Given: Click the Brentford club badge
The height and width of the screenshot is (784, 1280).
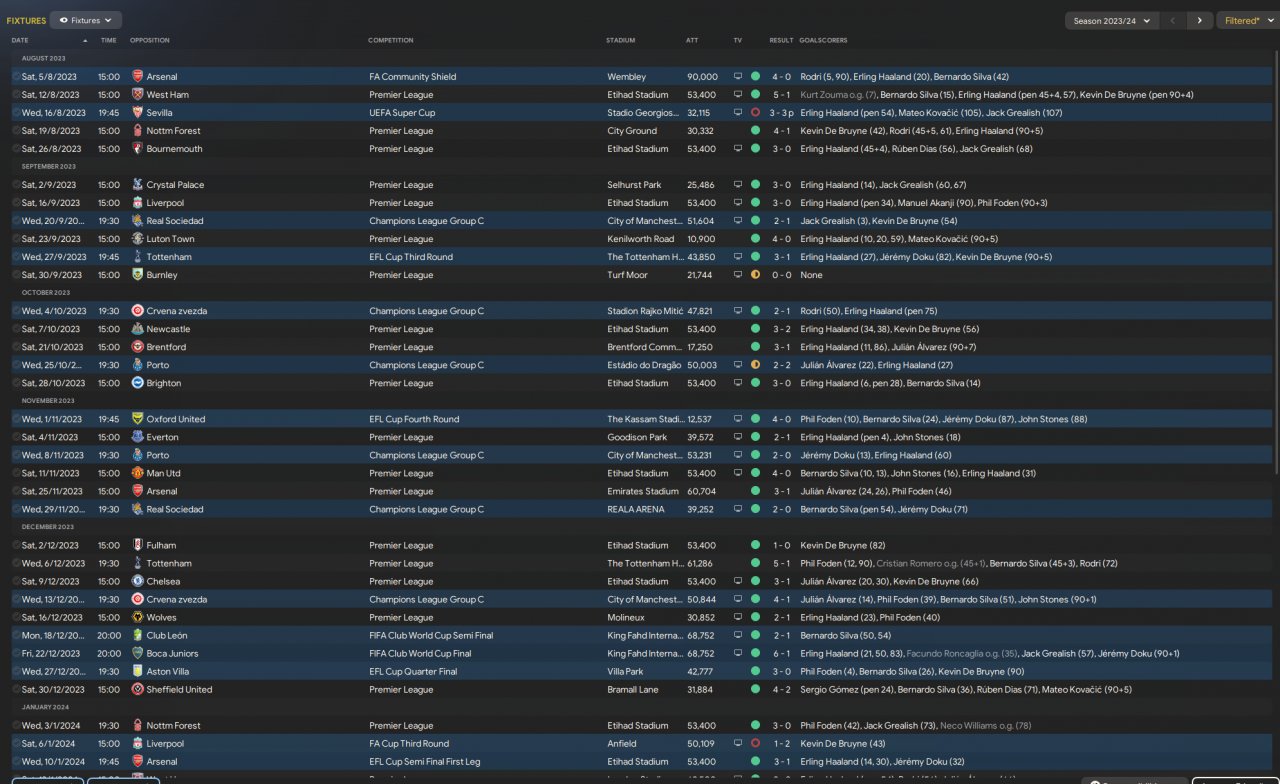Looking at the screenshot, I should 138,346.
